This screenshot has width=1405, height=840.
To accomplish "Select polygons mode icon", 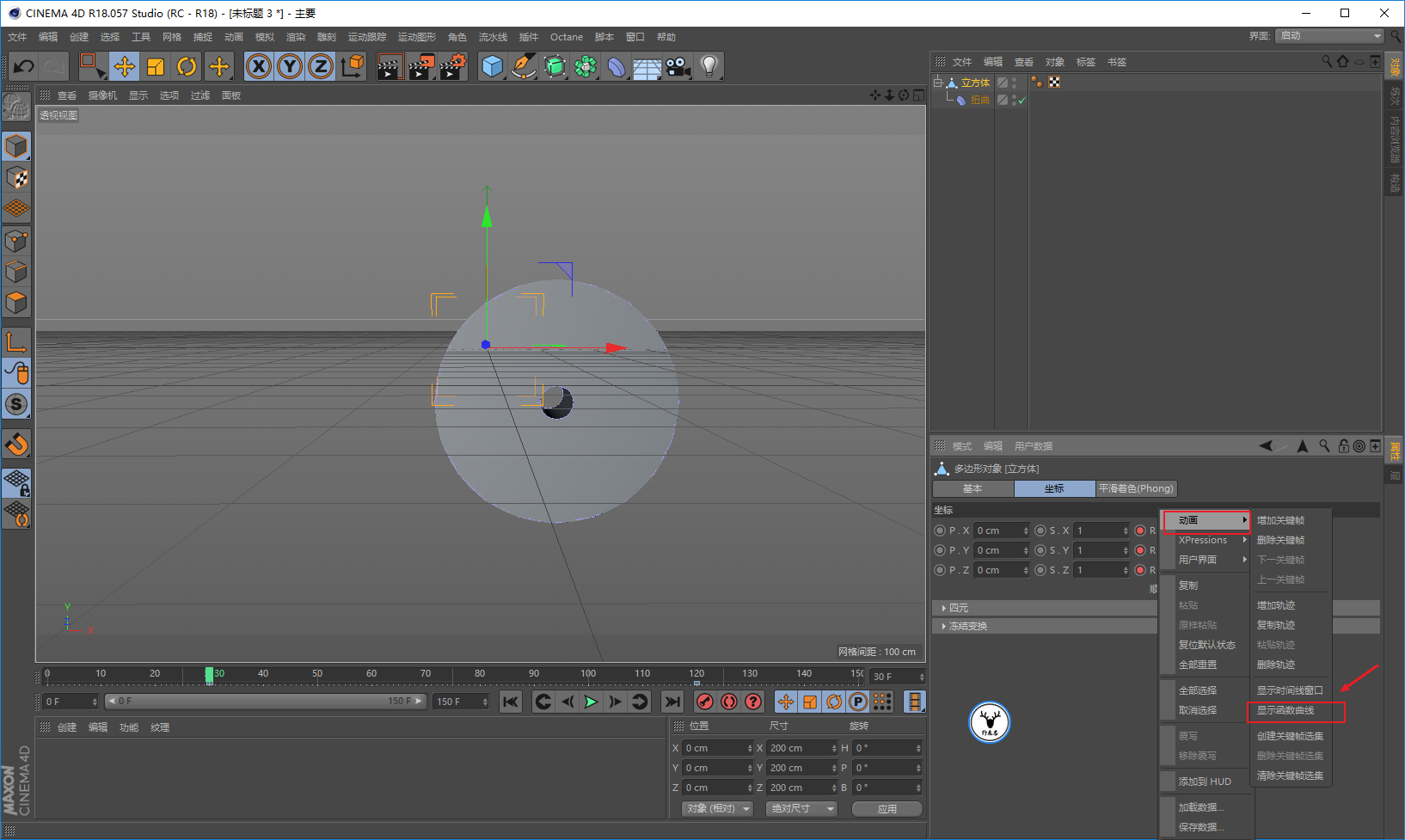I will (16, 303).
